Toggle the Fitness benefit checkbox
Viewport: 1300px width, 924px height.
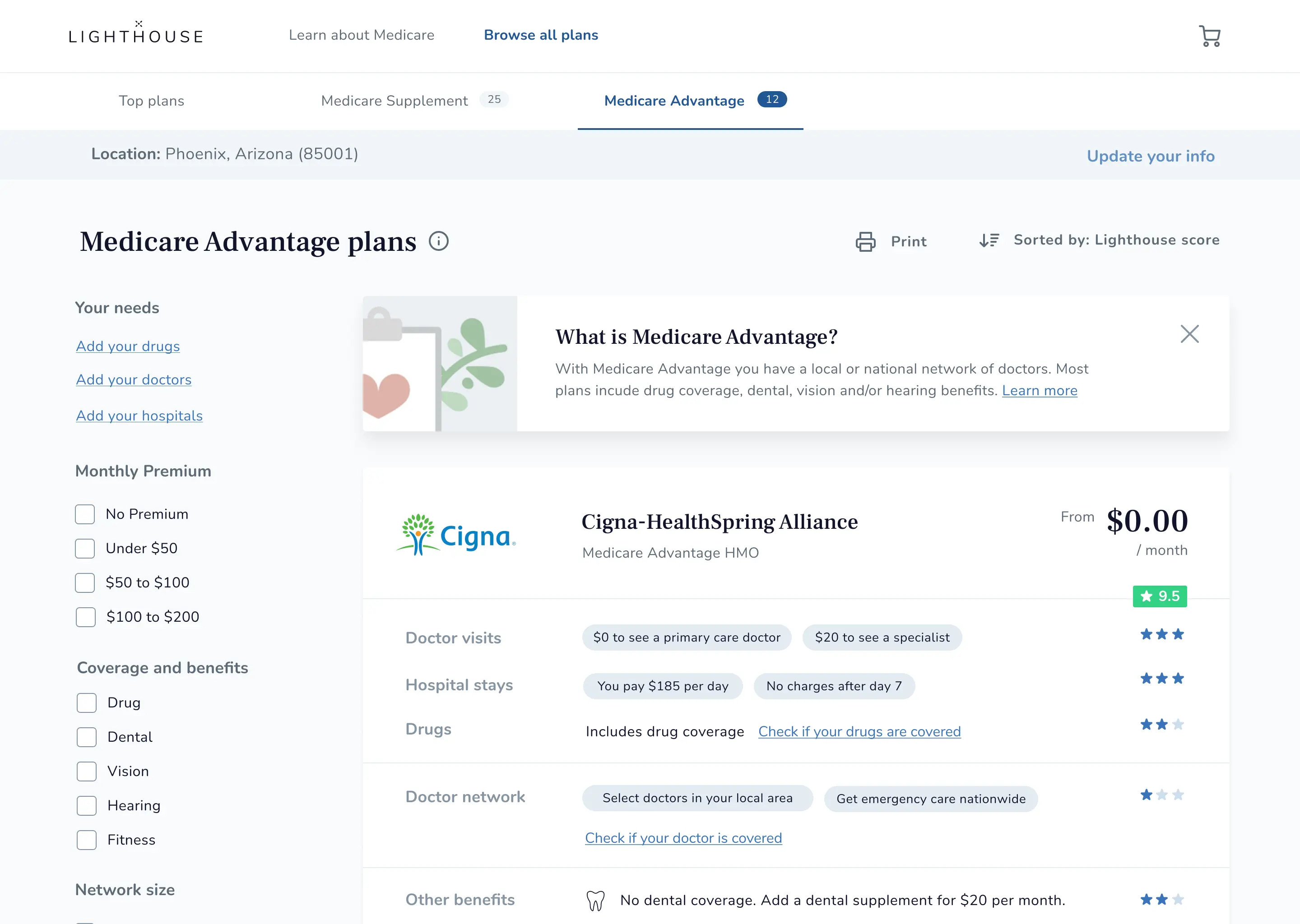[87, 840]
